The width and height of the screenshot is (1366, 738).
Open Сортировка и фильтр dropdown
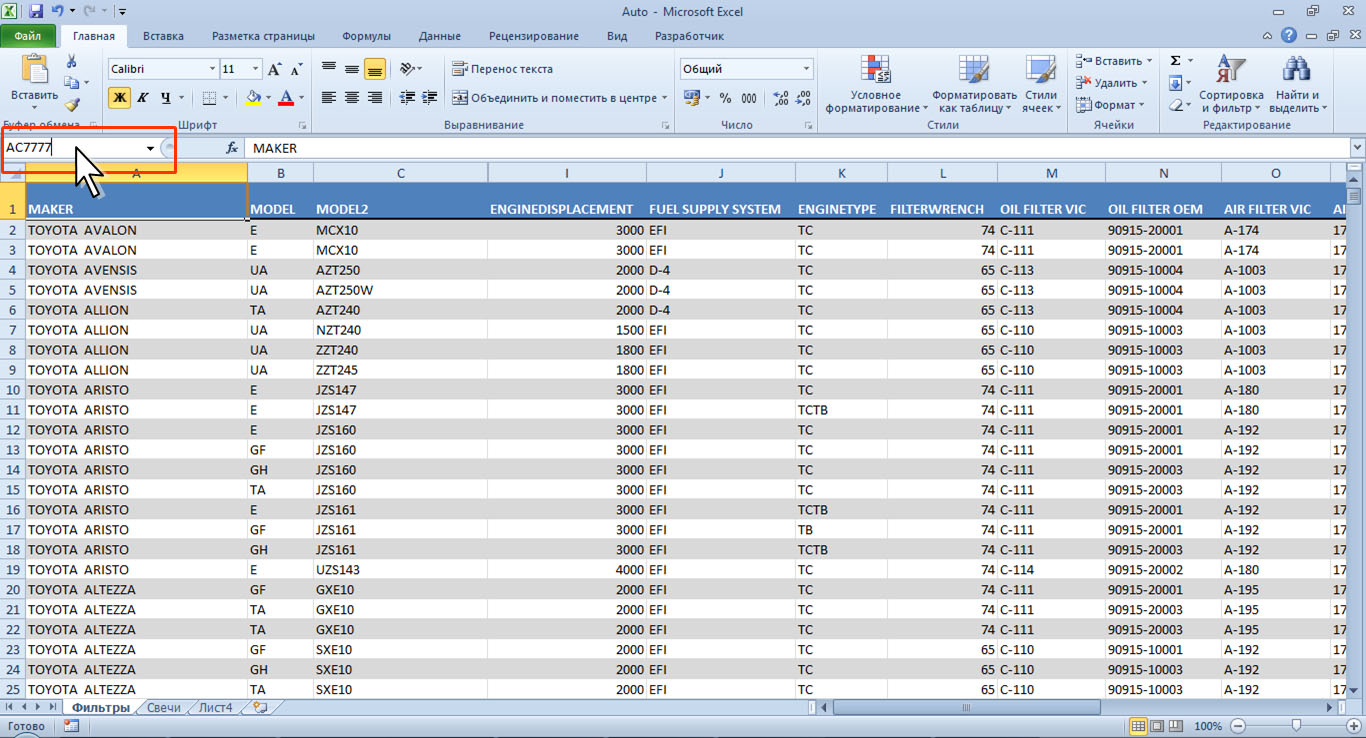[x=1232, y=84]
